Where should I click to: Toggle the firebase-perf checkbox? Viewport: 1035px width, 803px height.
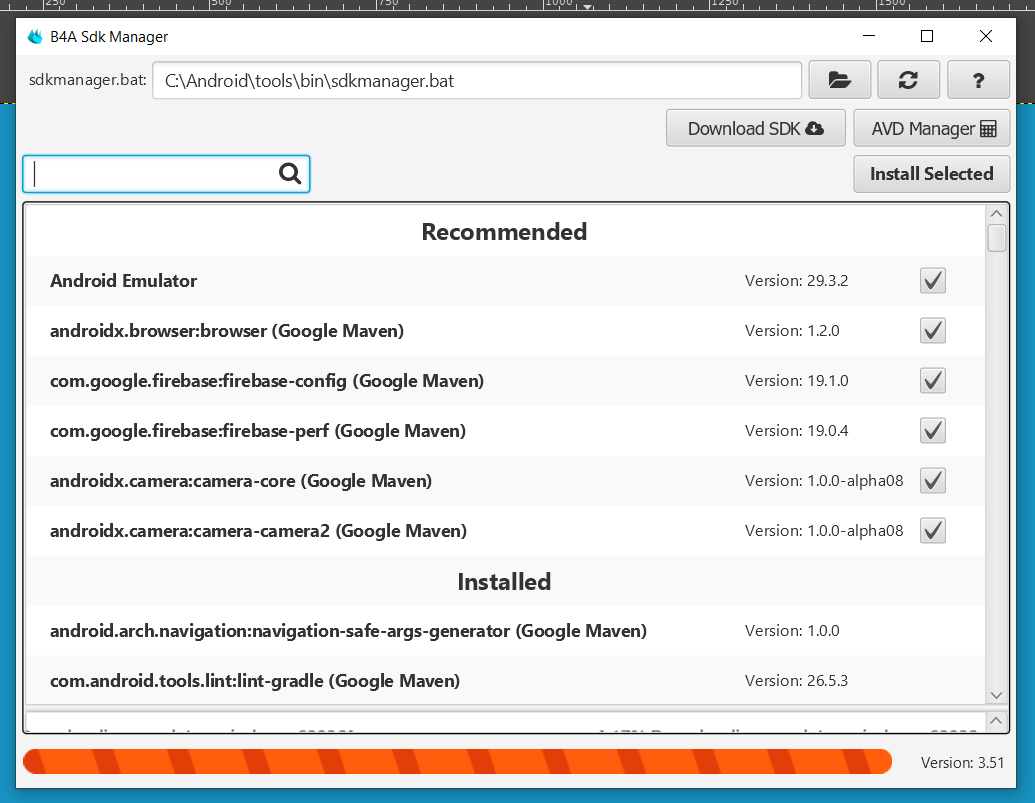click(x=933, y=431)
